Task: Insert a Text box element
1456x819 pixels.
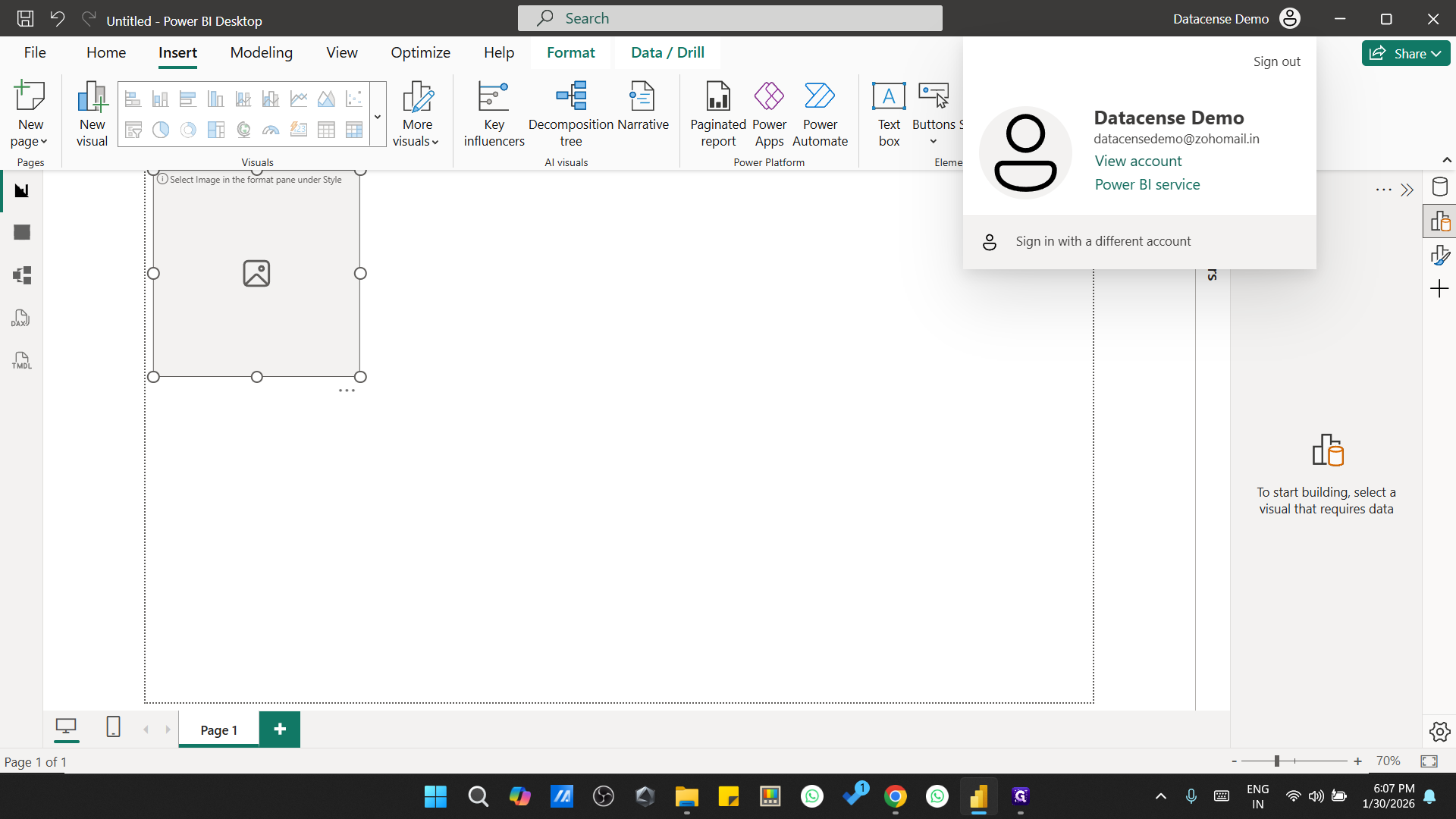Action: [x=888, y=112]
